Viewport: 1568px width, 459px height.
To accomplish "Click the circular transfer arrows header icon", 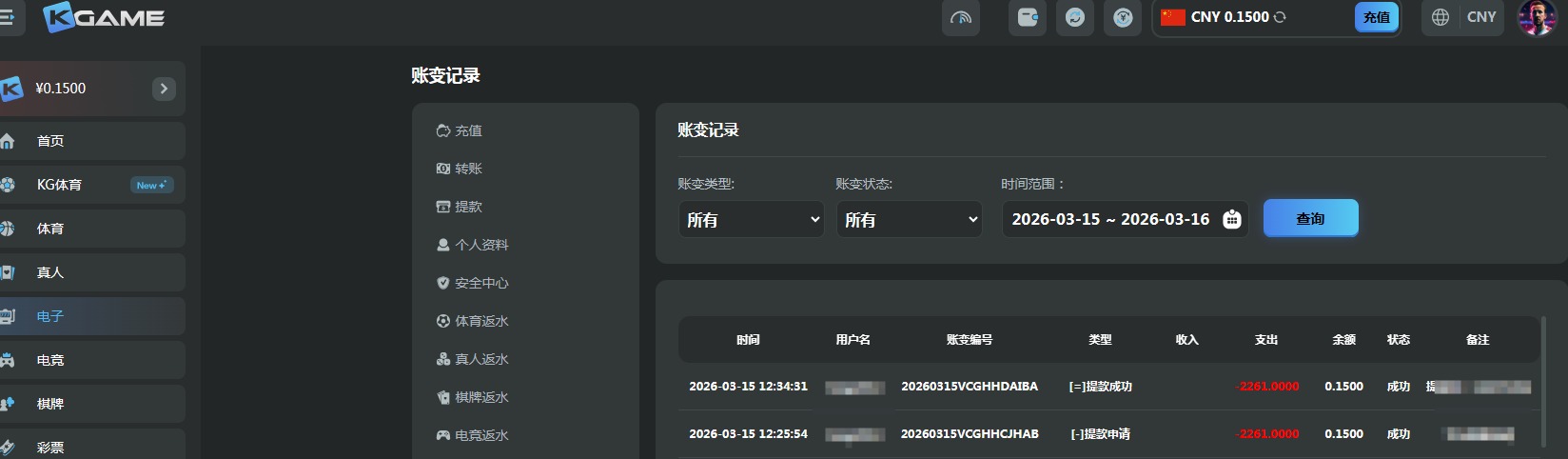I will pyautogui.click(x=1075, y=17).
